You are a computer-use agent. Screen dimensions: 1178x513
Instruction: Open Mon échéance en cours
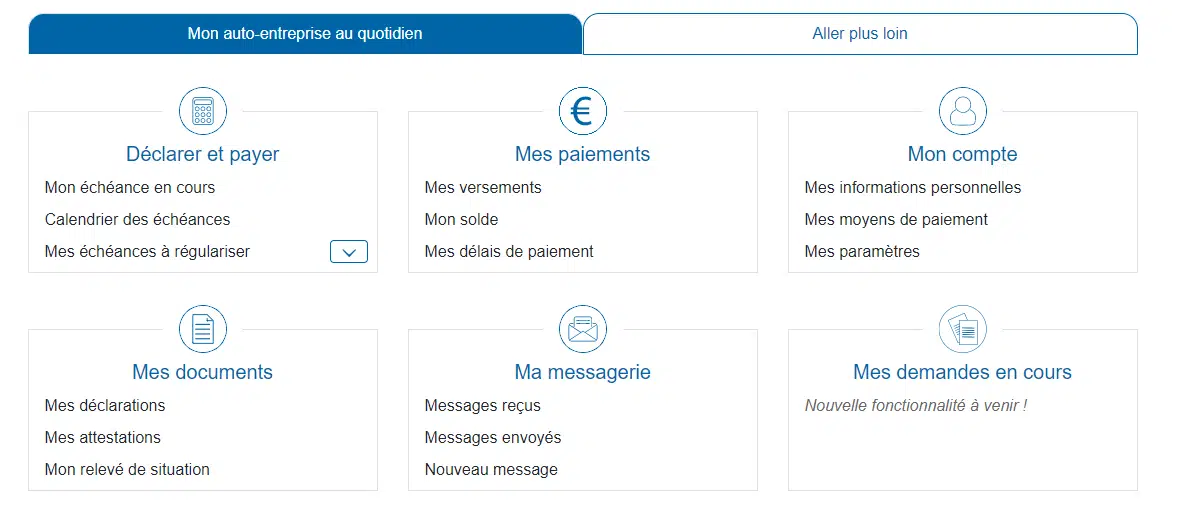[x=130, y=187]
